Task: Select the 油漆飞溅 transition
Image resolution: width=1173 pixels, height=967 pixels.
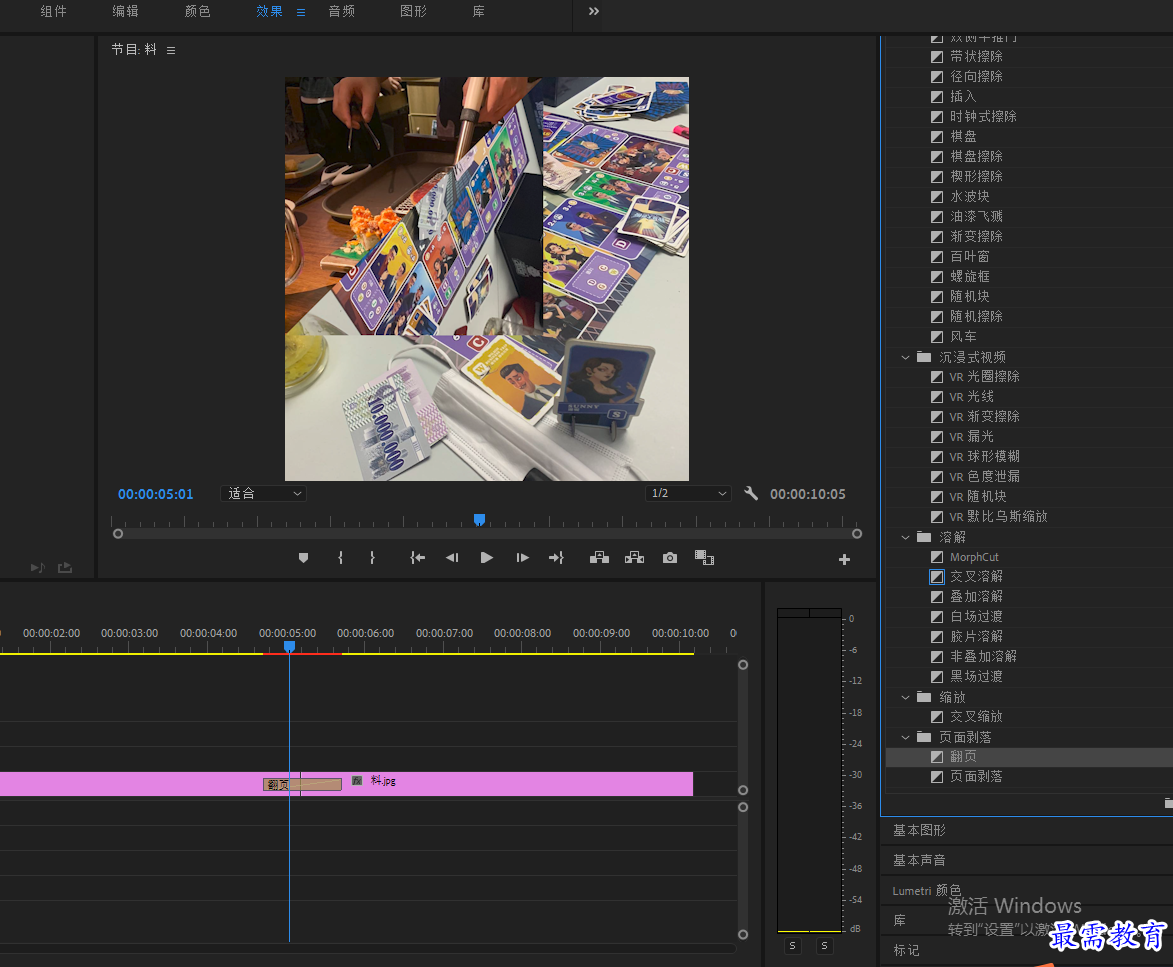Action: (976, 216)
